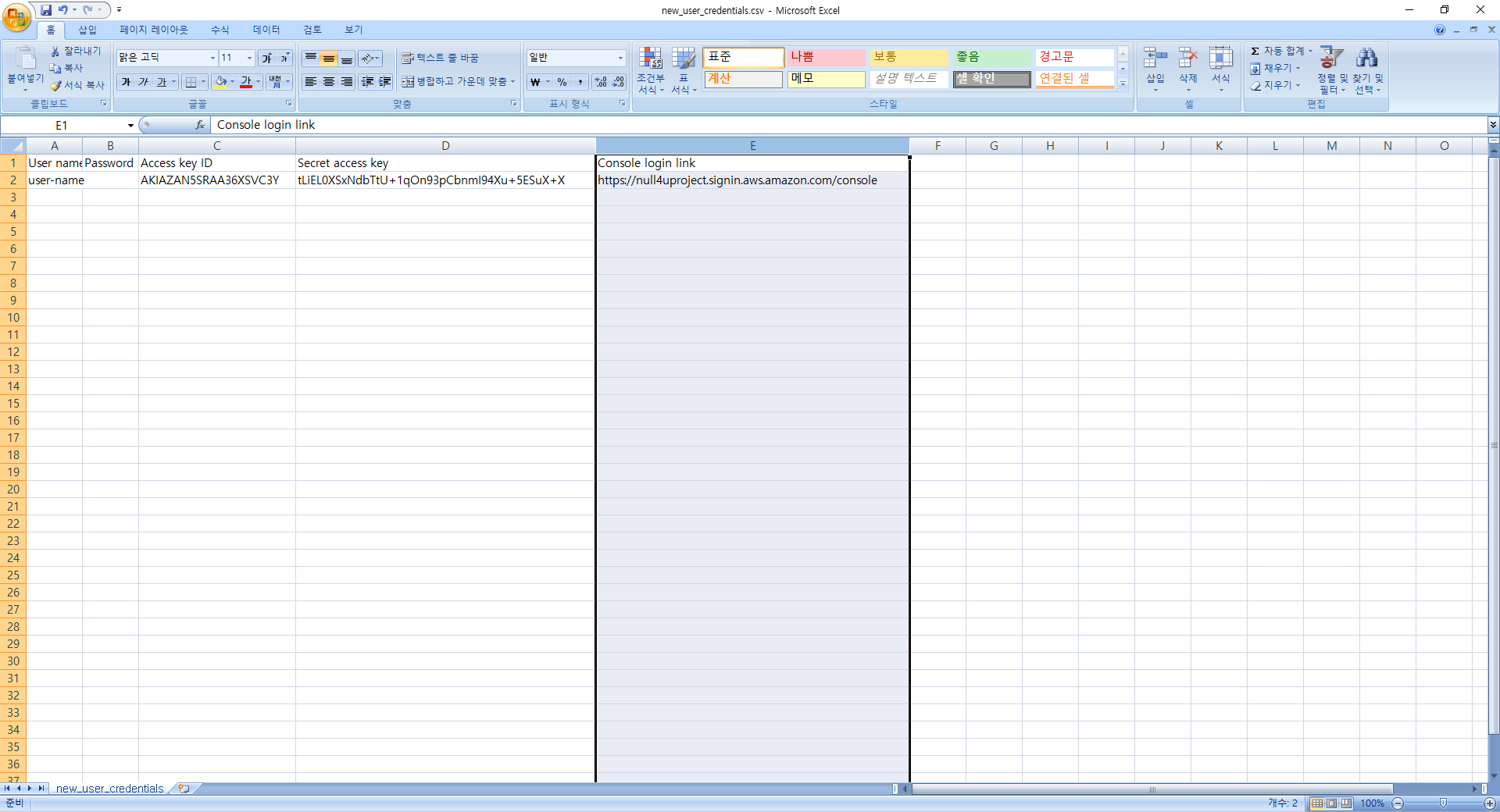Adjust the zoom slider handle
This screenshot has height=812, width=1500.
1444,803
